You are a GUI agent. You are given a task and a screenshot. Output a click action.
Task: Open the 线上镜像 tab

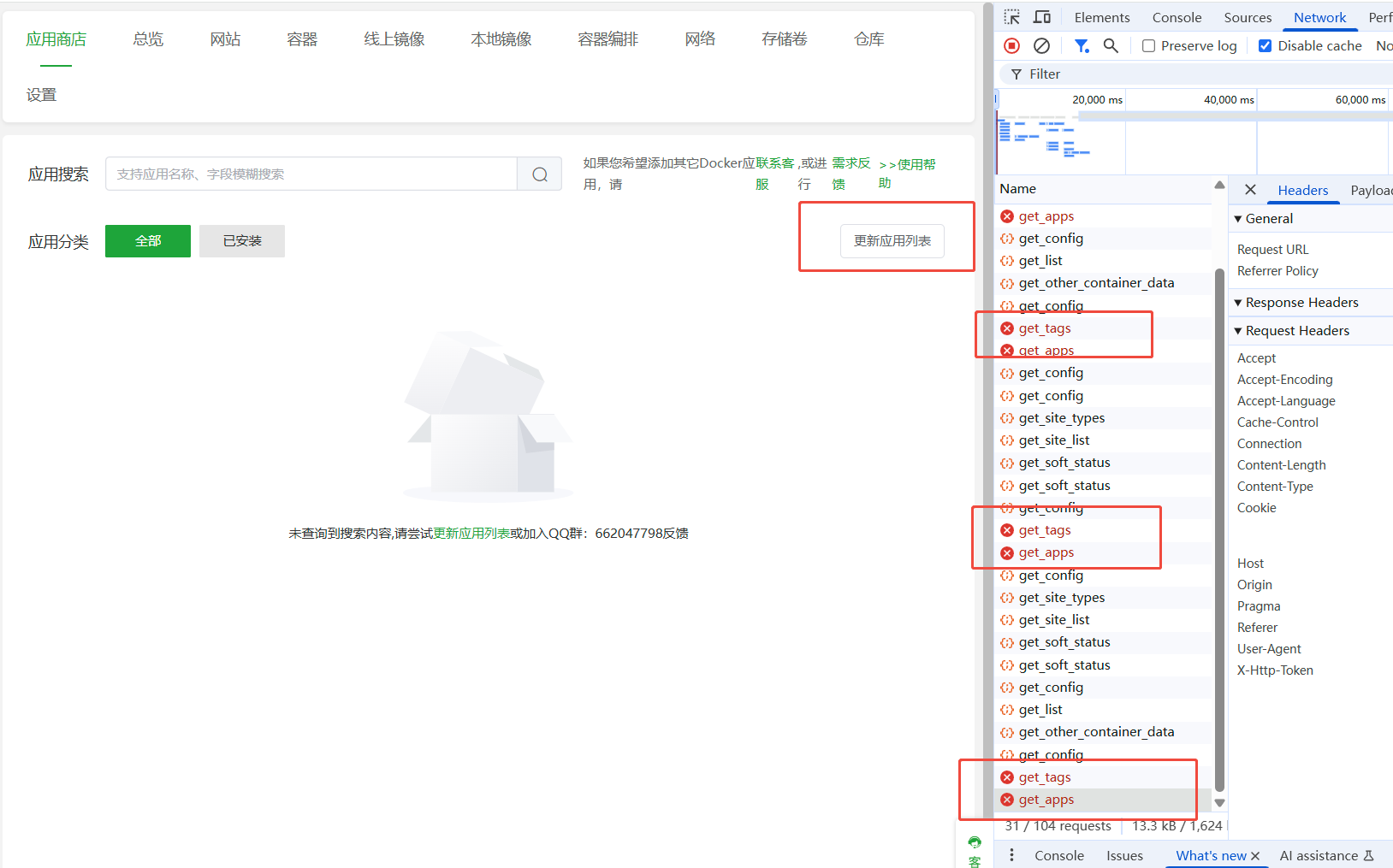pyautogui.click(x=394, y=39)
